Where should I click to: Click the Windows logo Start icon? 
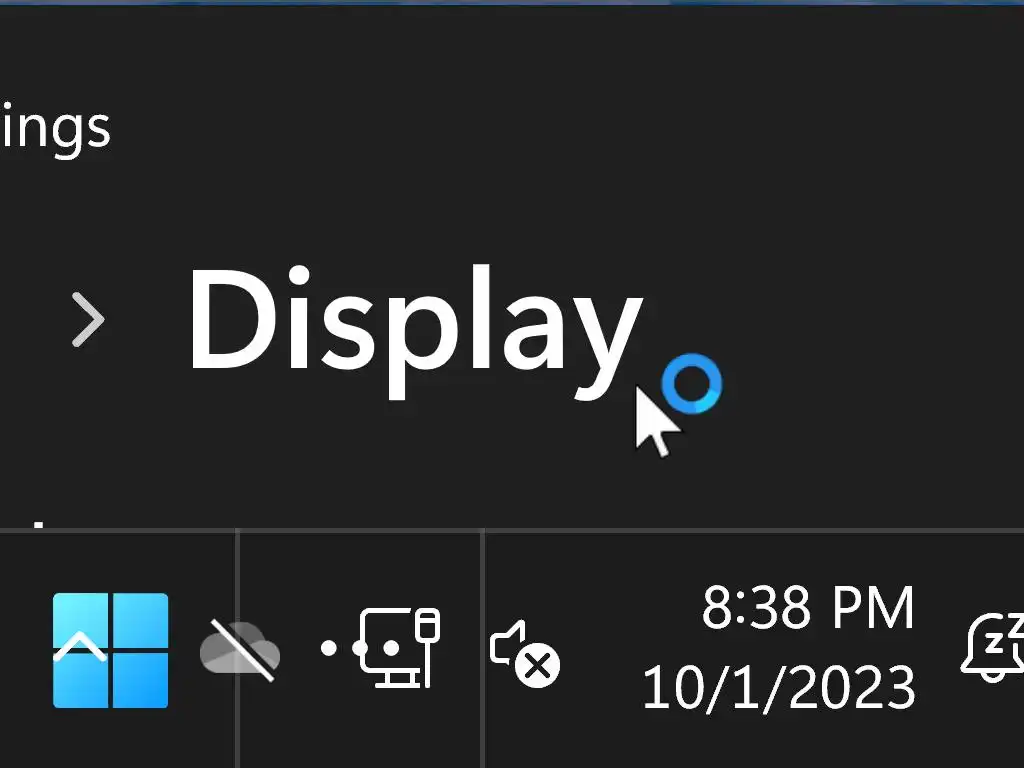pos(110,650)
